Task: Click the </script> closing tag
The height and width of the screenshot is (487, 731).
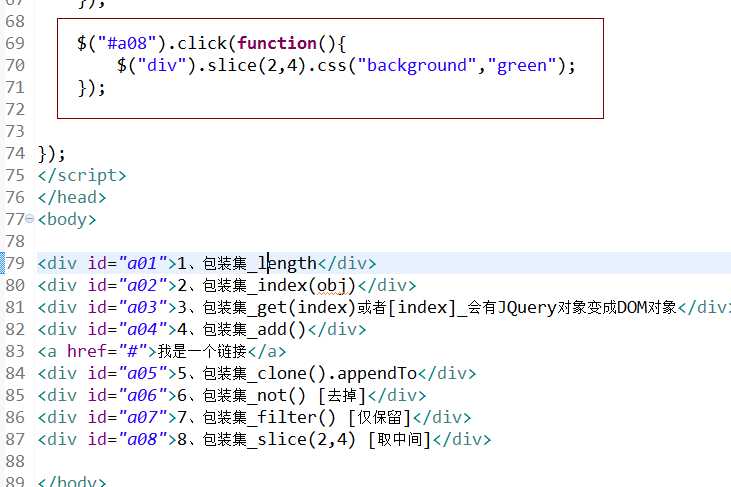Action: pyautogui.click(x=82, y=175)
